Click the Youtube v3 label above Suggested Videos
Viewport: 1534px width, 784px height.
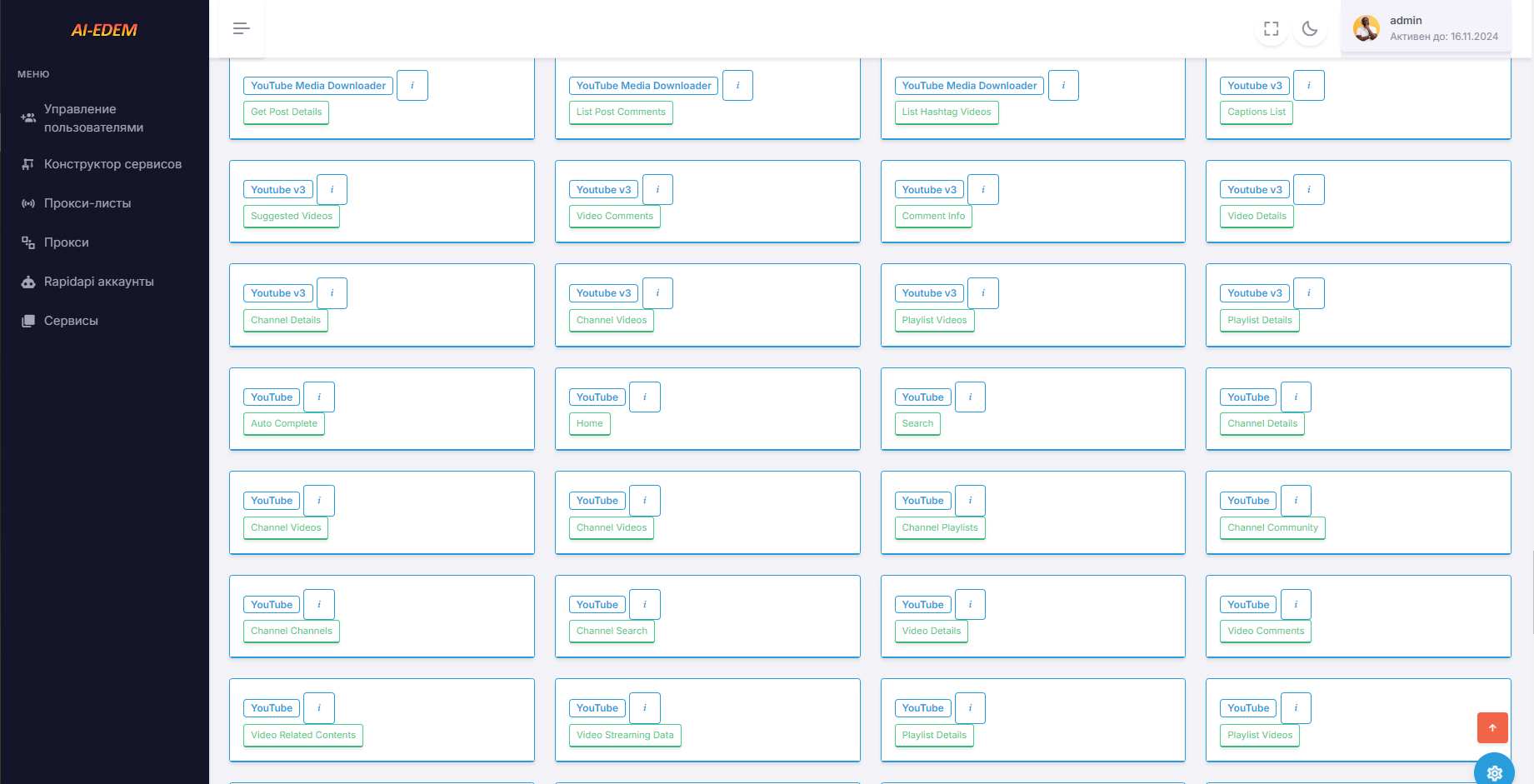[278, 190]
